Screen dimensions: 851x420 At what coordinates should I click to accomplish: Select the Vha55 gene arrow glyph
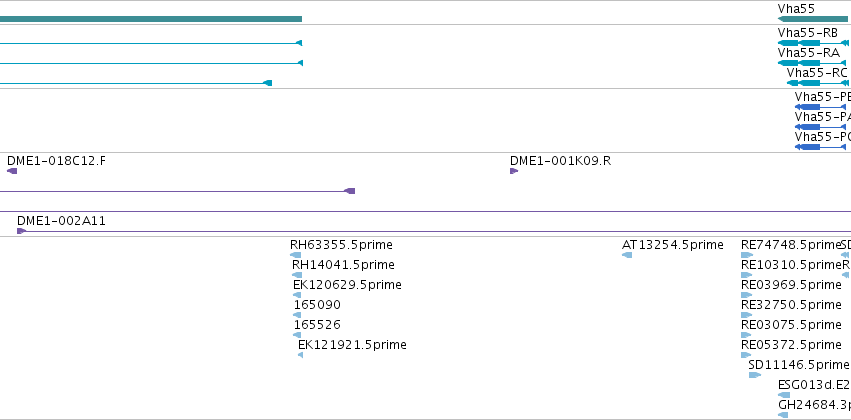(812, 19)
